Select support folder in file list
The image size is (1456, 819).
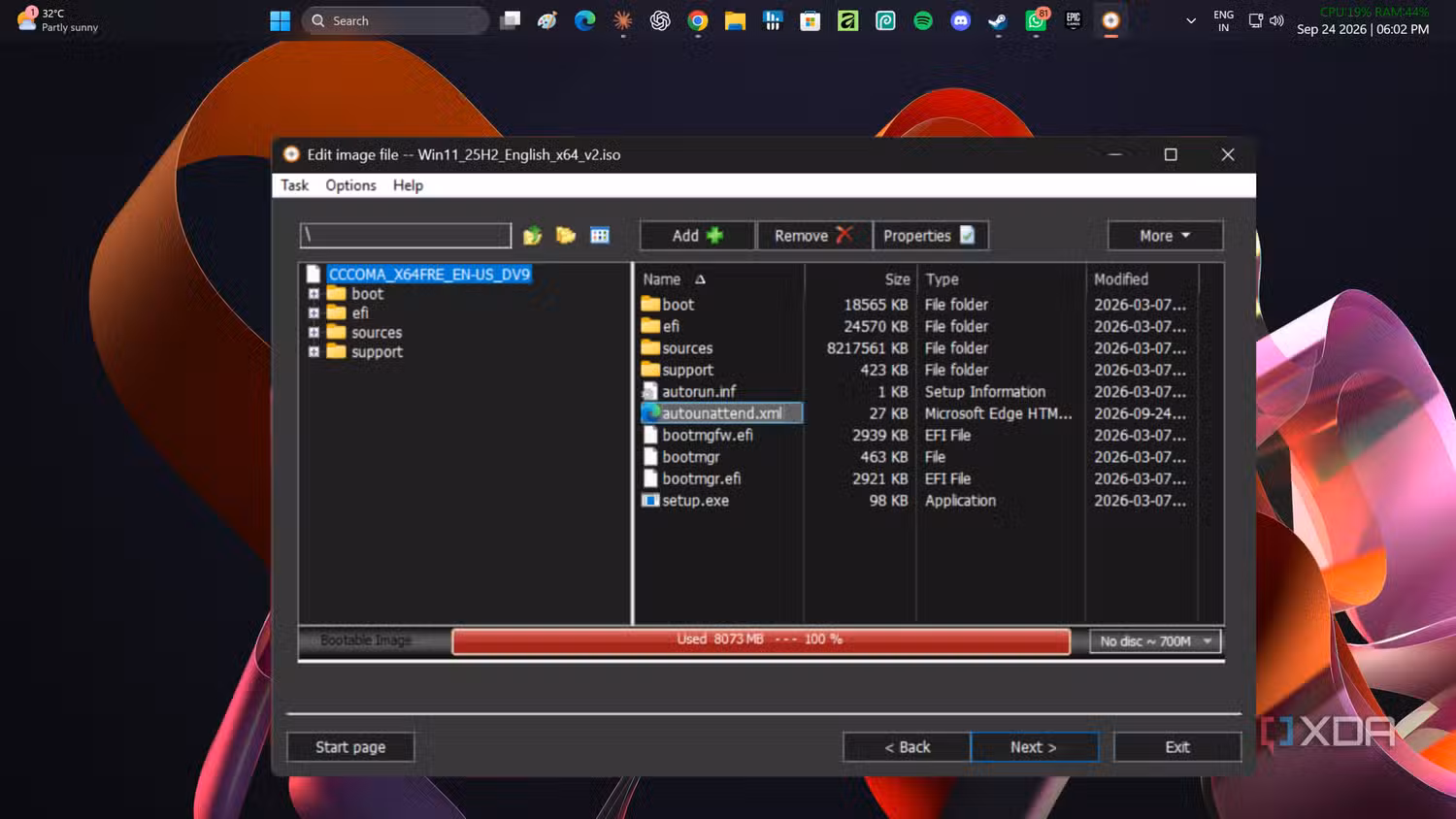pyautogui.click(x=687, y=371)
